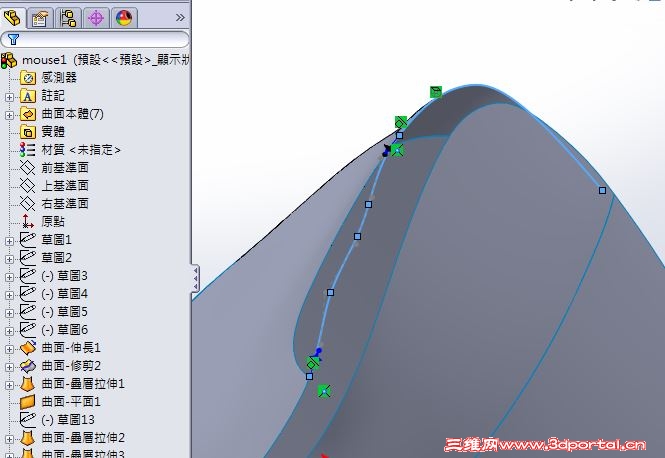Select the 感測器 text label

click(59, 78)
